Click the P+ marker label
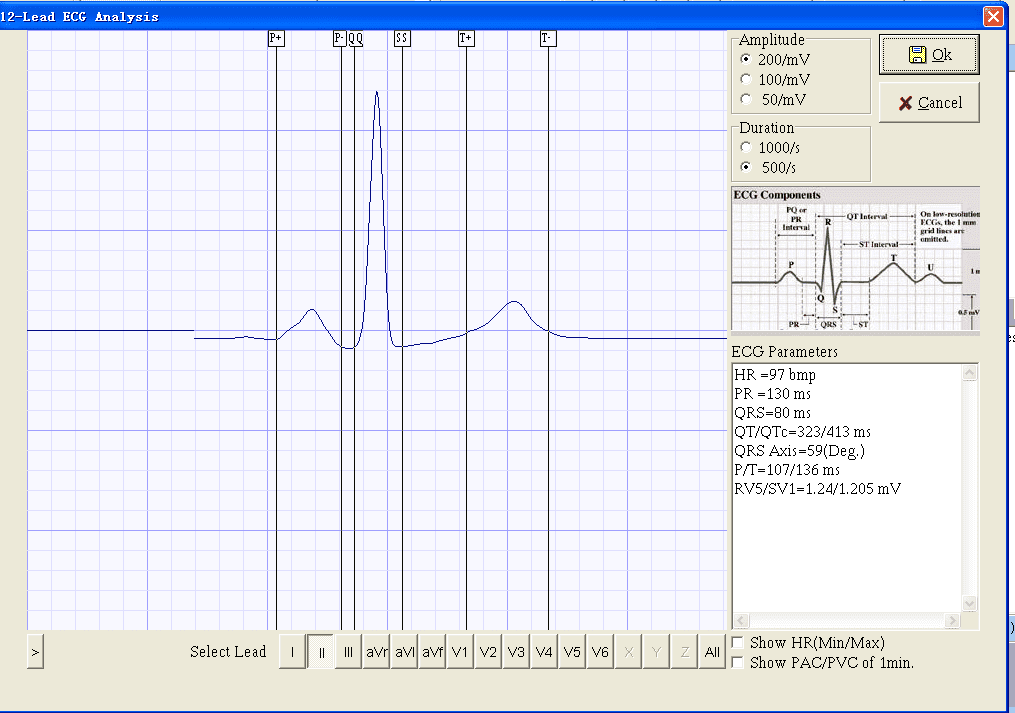 pos(276,38)
